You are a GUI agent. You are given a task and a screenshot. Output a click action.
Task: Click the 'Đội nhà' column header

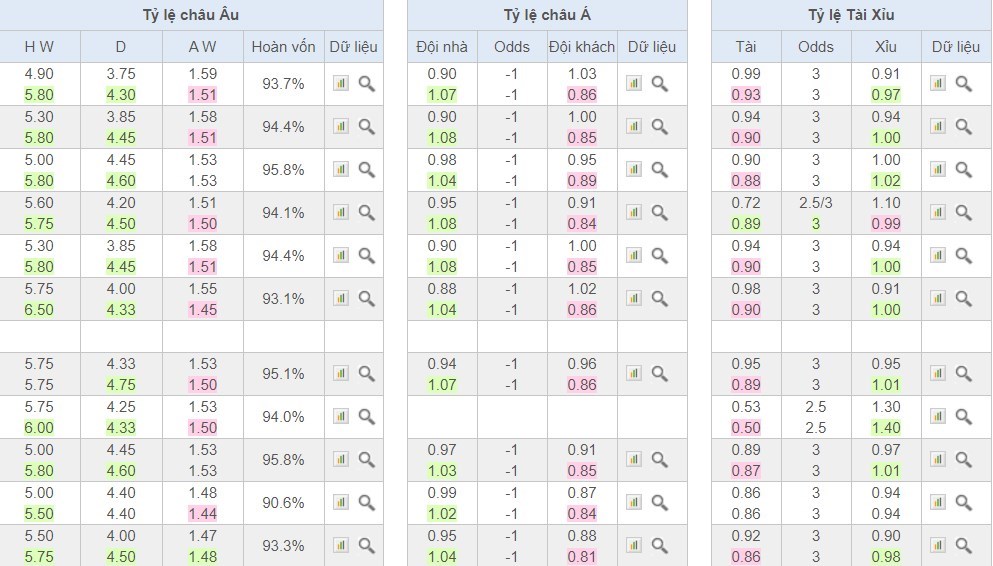(x=442, y=47)
